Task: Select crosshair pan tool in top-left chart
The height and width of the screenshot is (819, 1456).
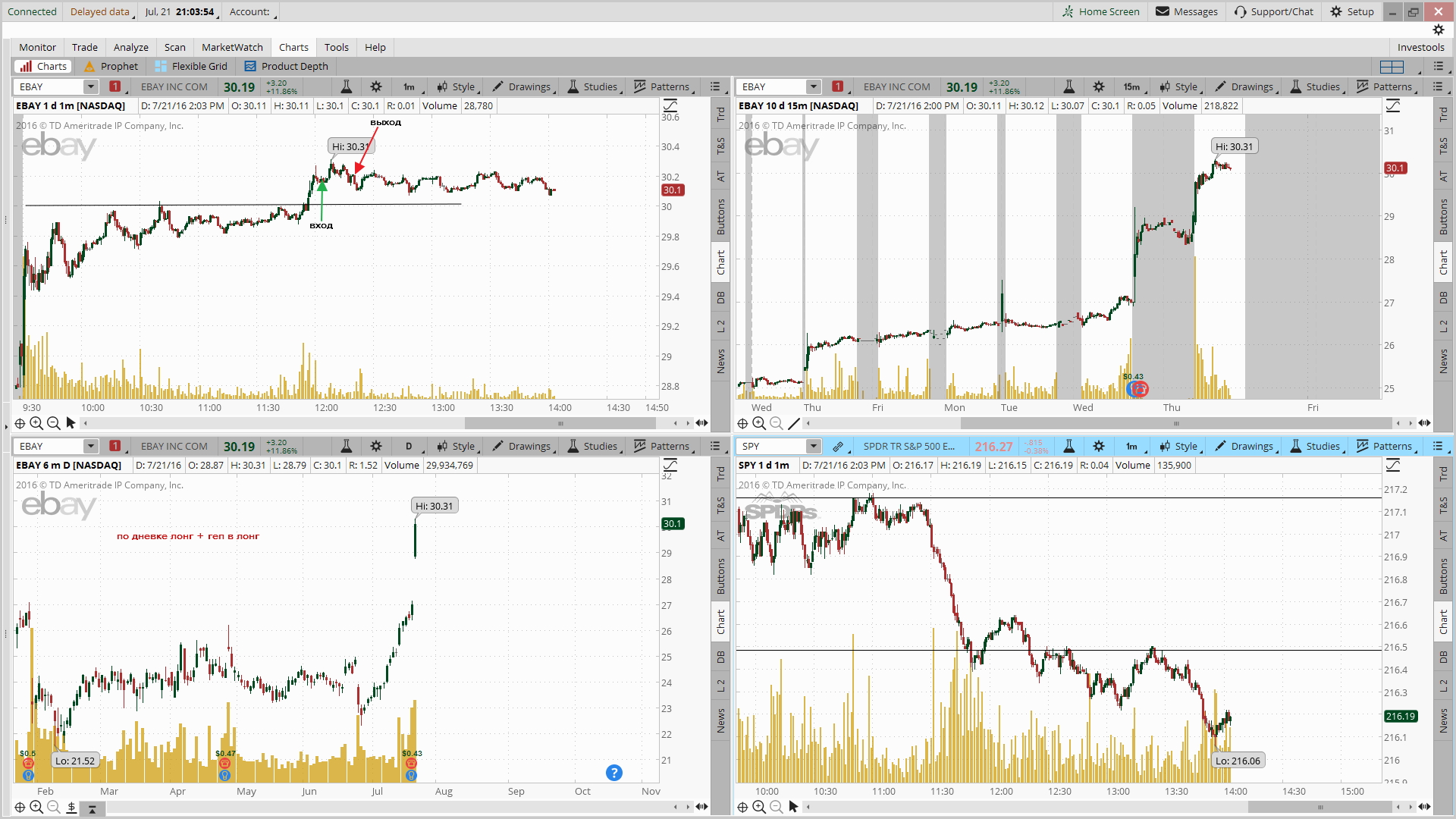Action: [20, 423]
